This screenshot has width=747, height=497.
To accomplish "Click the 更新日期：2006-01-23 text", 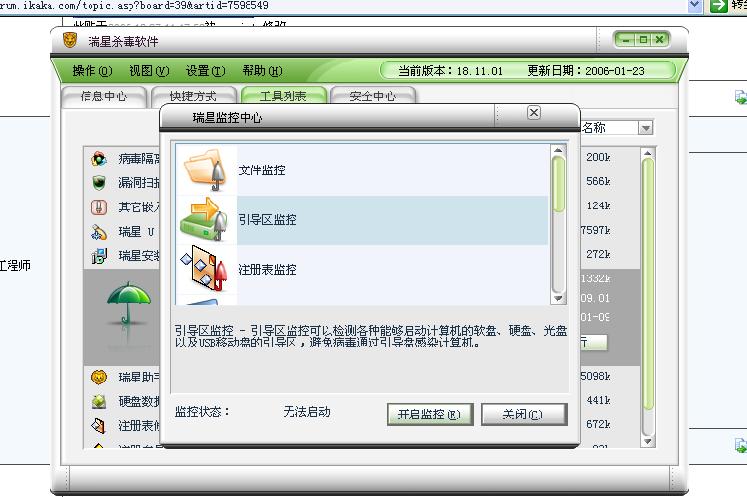I will (x=585, y=71).
